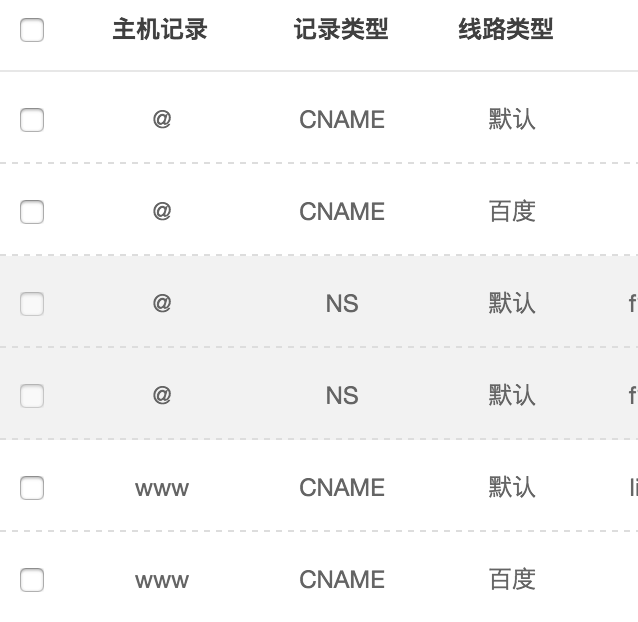Click the 主机记录 column header
Image resolution: width=638 pixels, height=622 pixels.
(x=160, y=30)
